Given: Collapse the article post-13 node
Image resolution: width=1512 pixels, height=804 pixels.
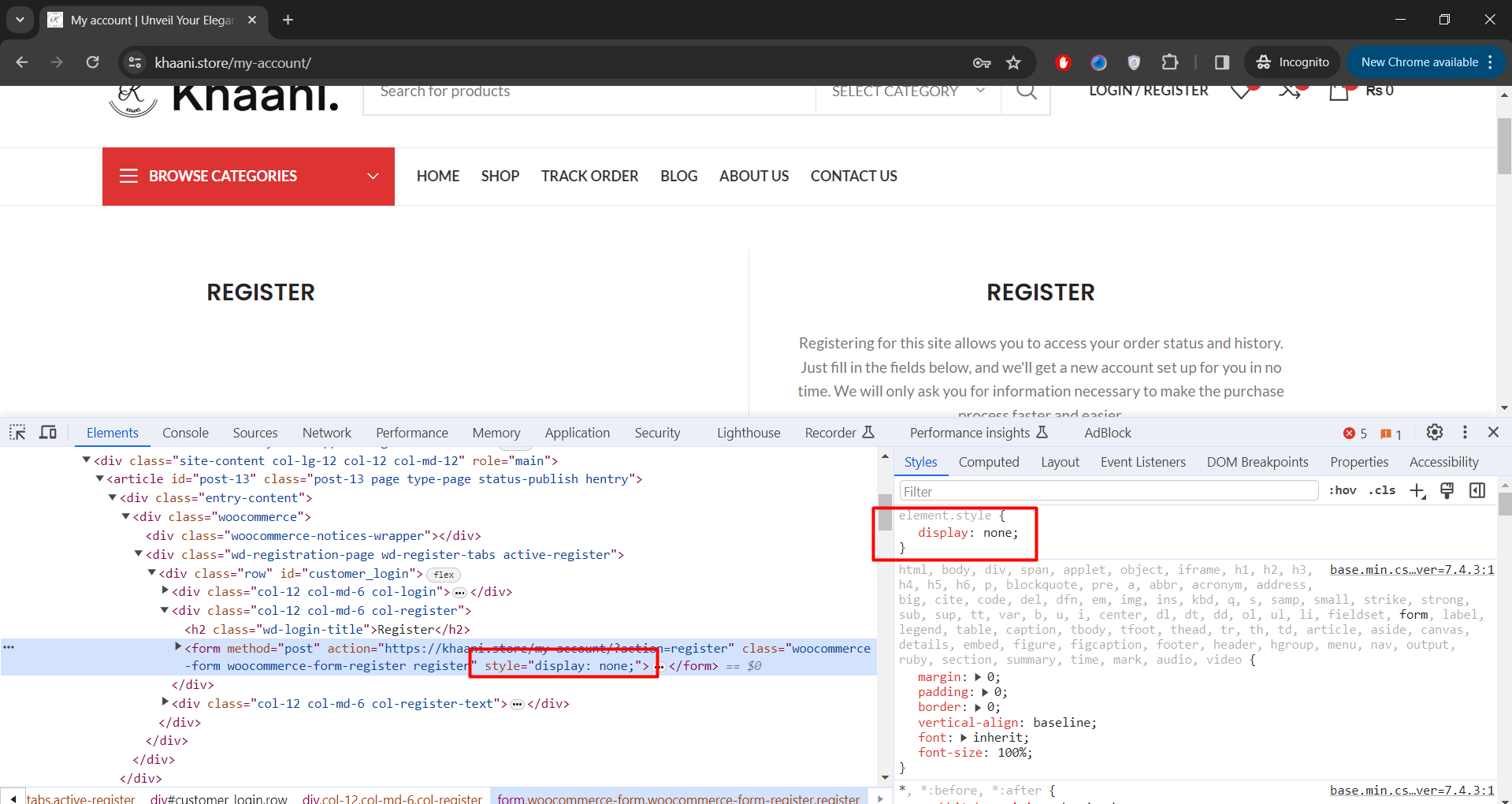Looking at the screenshot, I should coord(100,478).
